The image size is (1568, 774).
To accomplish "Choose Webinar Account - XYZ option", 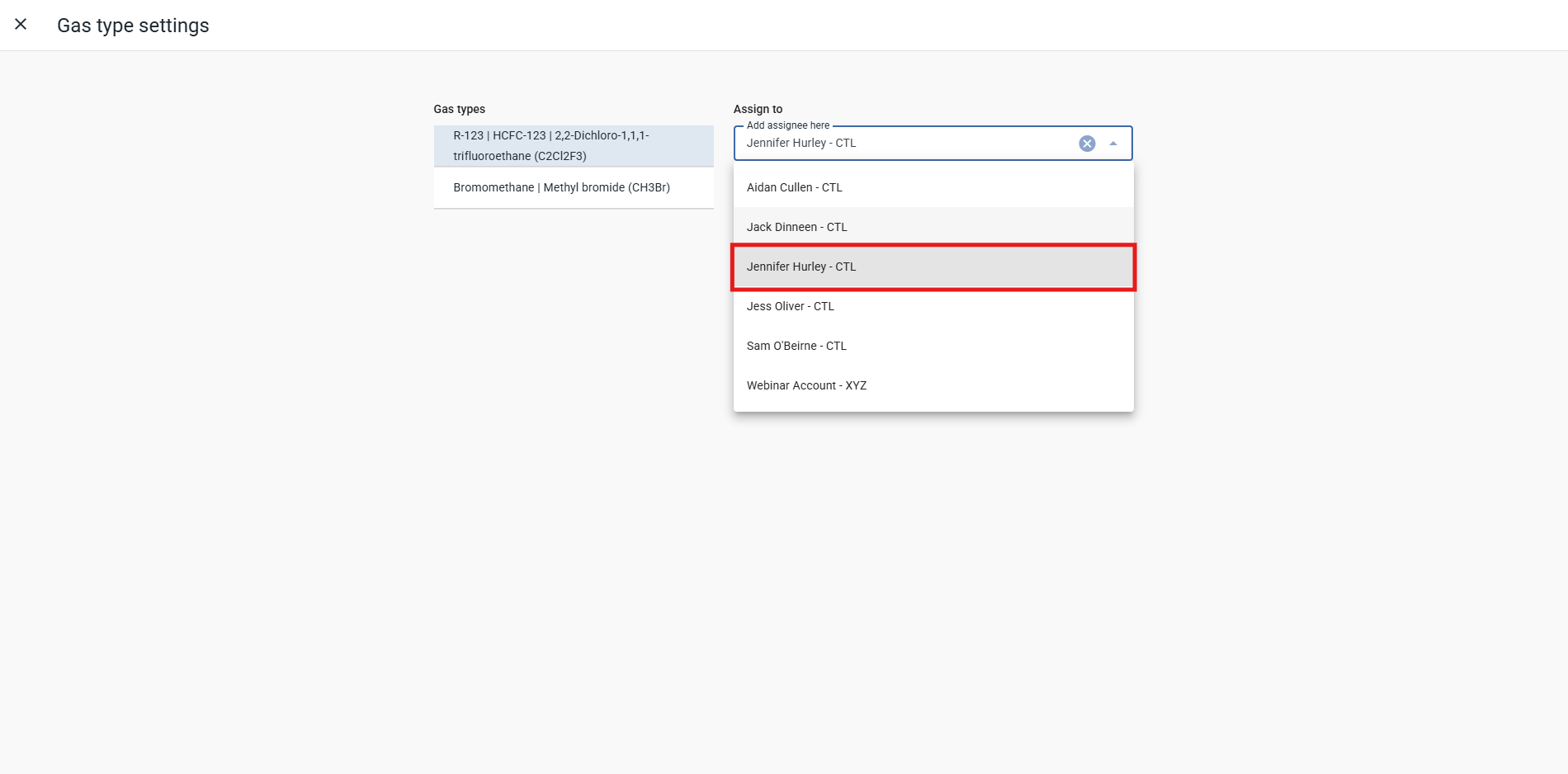I will click(x=933, y=385).
